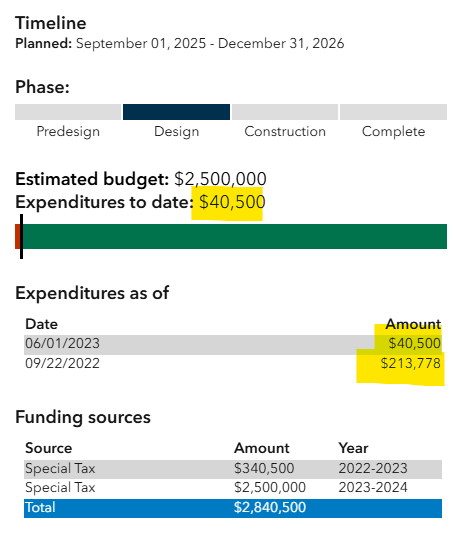Click the Amount header in expenditures table
The height and width of the screenshot is (546, 453).
pyautogui.click(x=413, y=324)
